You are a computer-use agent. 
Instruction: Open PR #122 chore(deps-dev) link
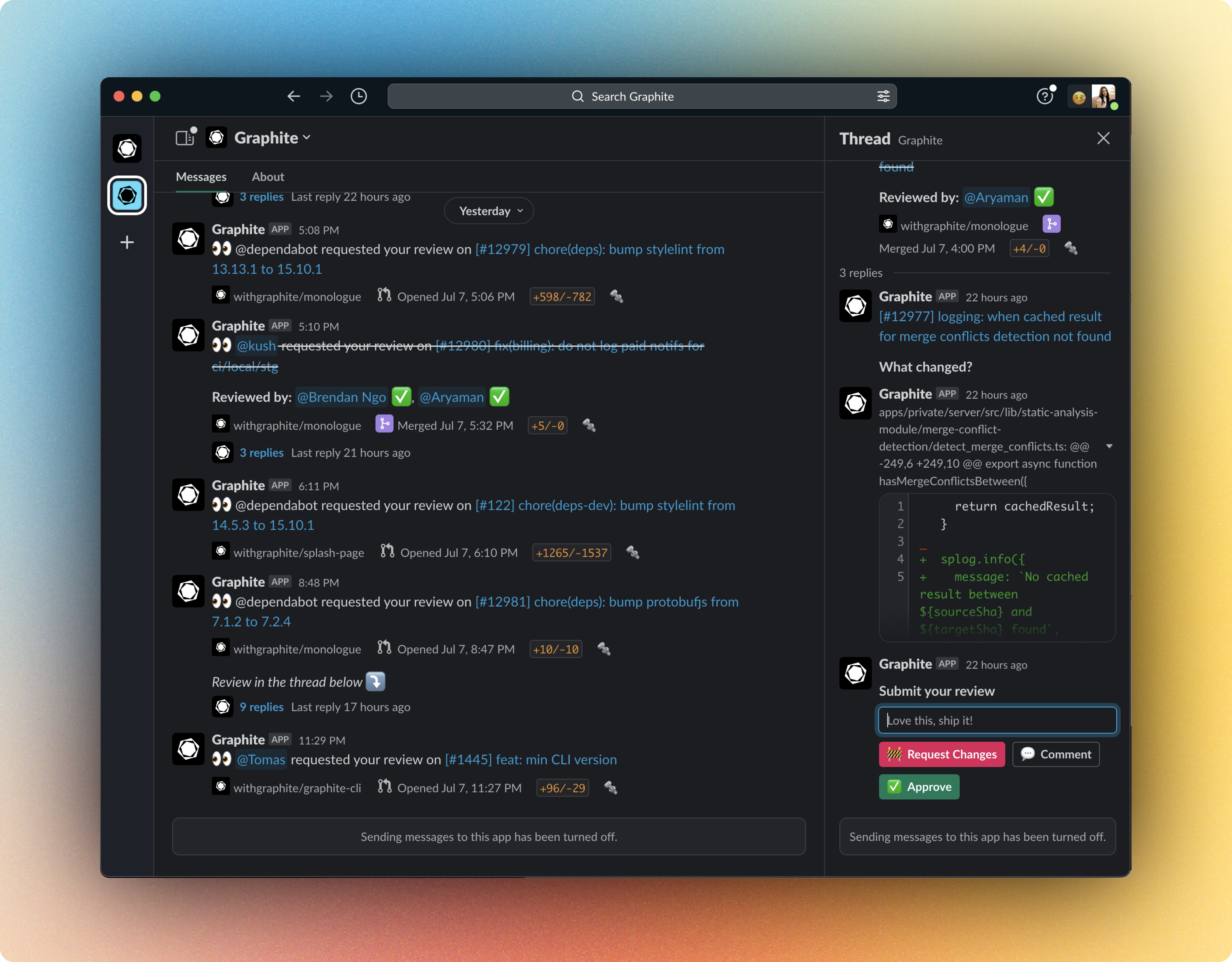pyautogui.click(x=605, y=505)
